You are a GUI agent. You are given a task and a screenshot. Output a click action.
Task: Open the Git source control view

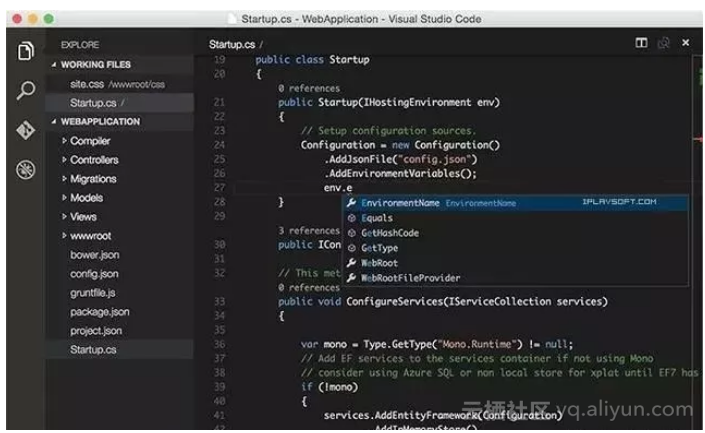click(x=26, y=130)
